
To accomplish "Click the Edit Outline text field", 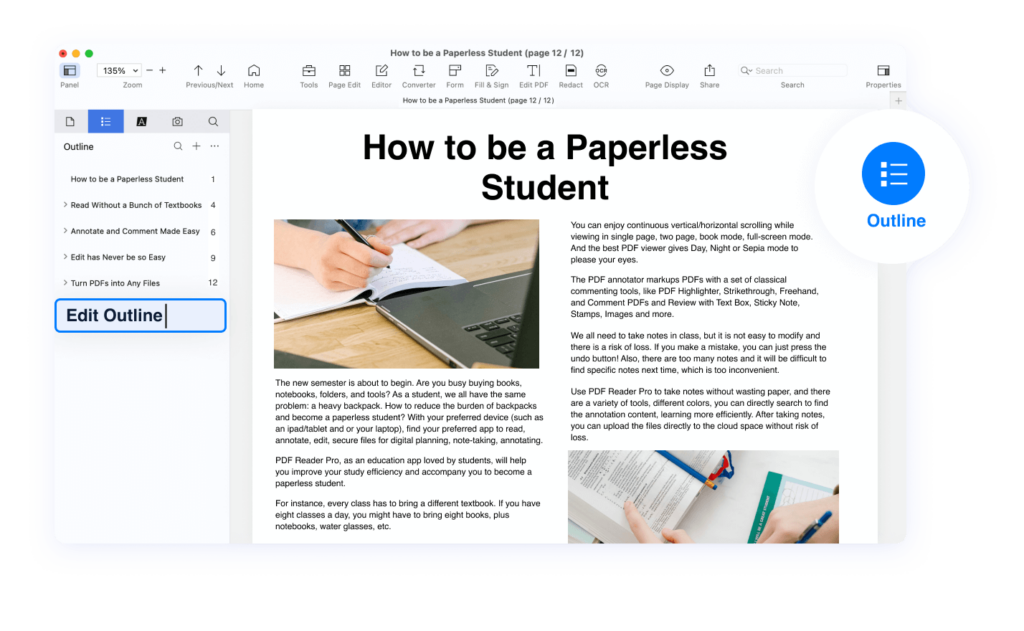I will coord(140,316).
